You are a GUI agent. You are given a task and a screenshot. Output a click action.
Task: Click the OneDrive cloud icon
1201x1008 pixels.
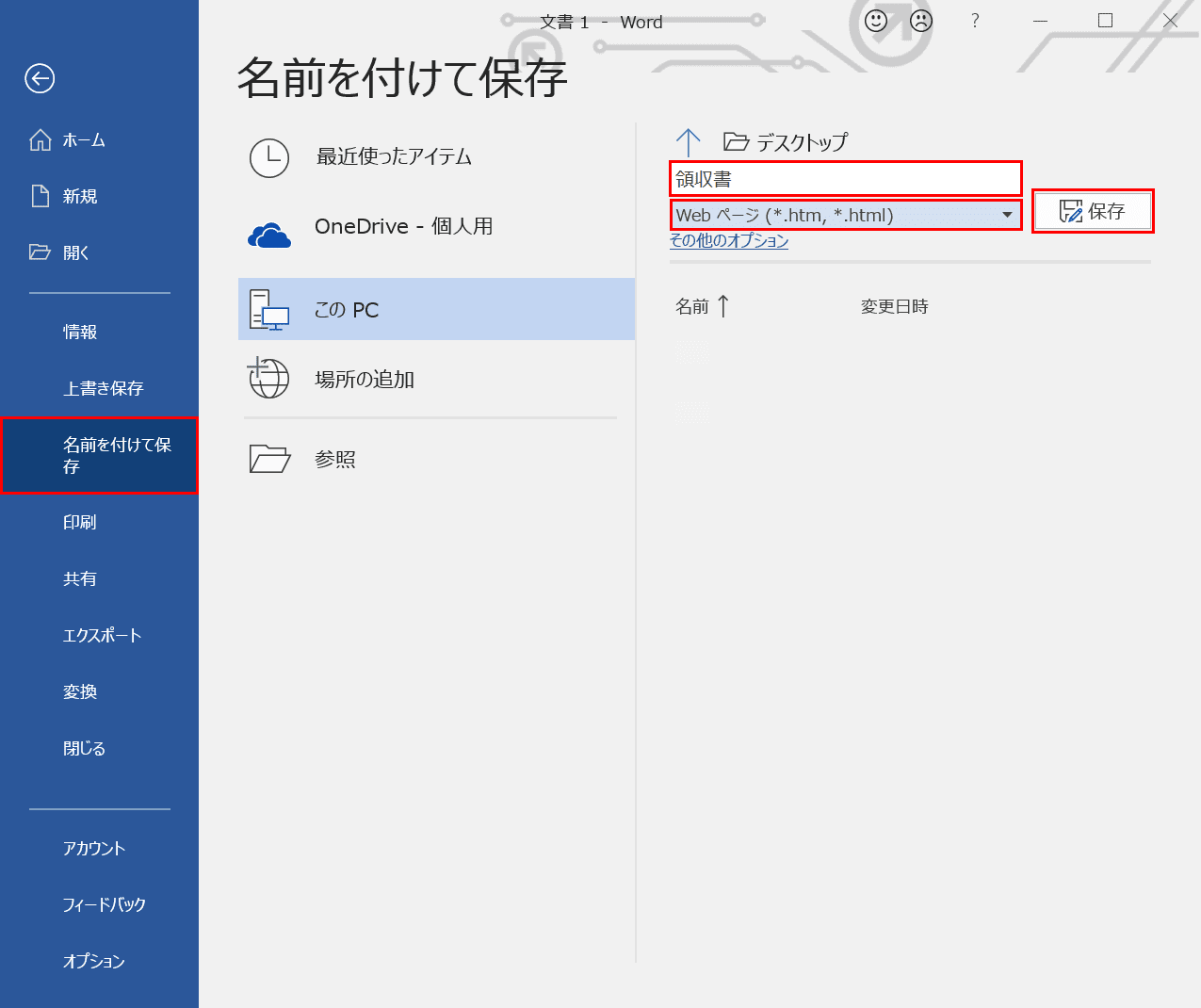pyautogui.click(x=269, y=236)
